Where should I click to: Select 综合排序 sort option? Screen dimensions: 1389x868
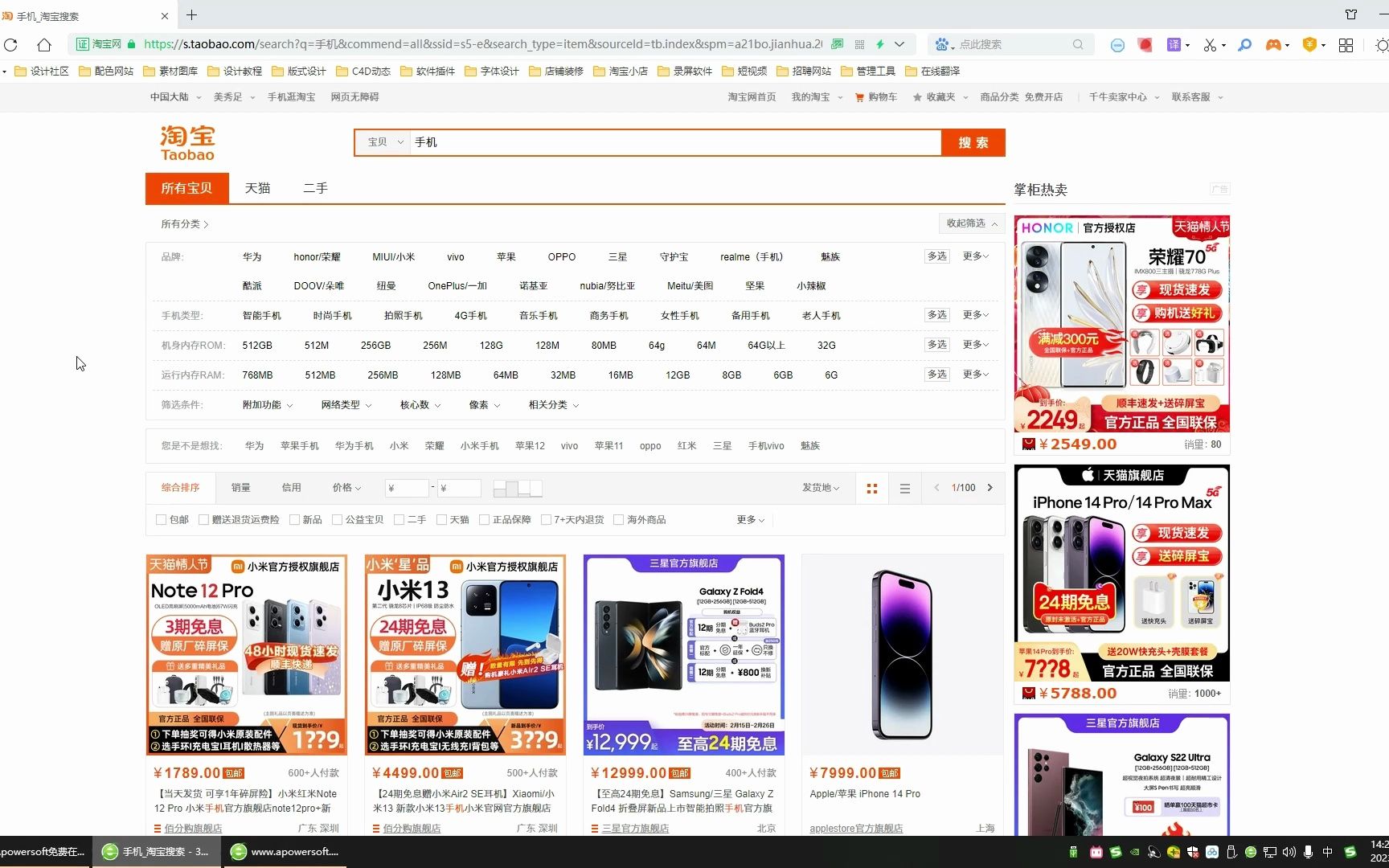pyautogui.click(x=180, y=488)
